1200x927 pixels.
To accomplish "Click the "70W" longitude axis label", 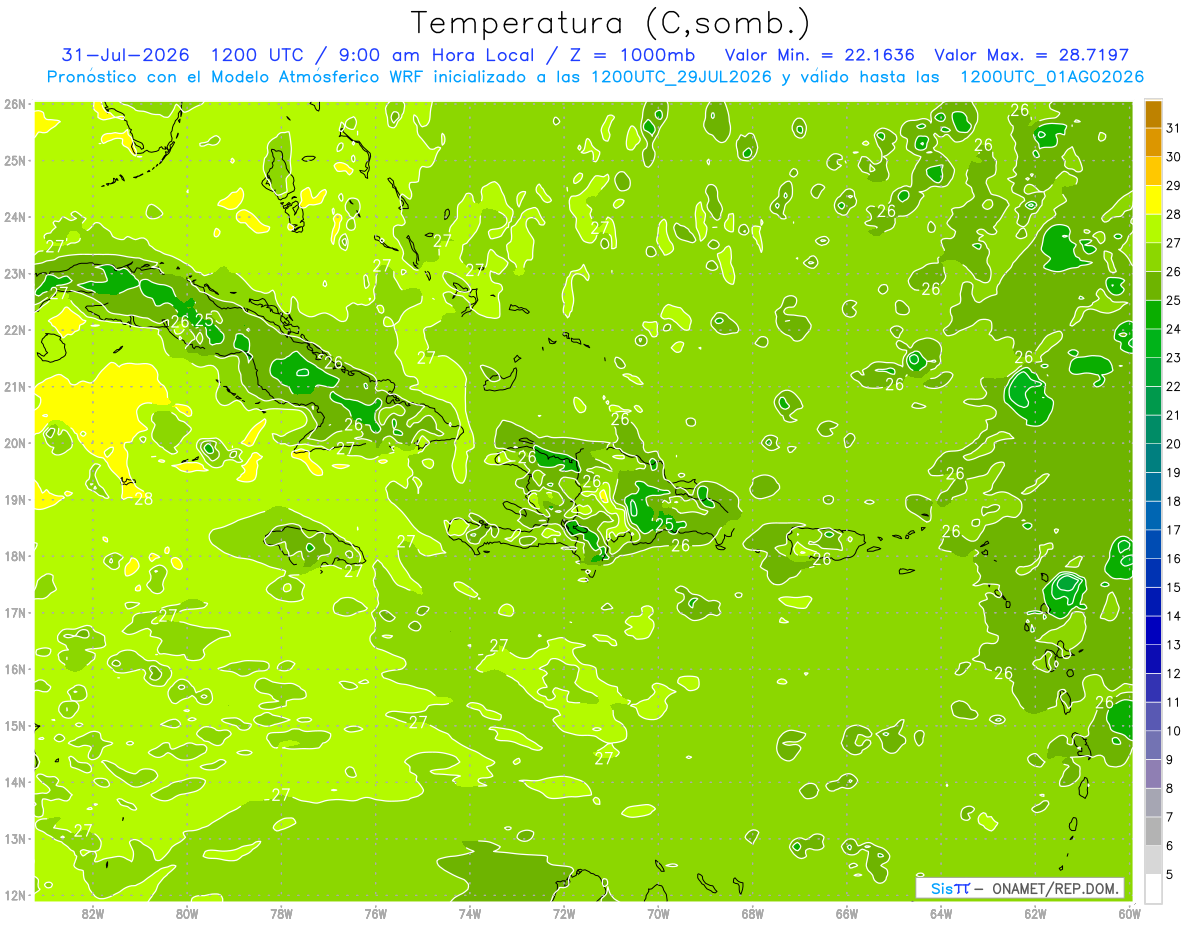I will click(658, 913).
